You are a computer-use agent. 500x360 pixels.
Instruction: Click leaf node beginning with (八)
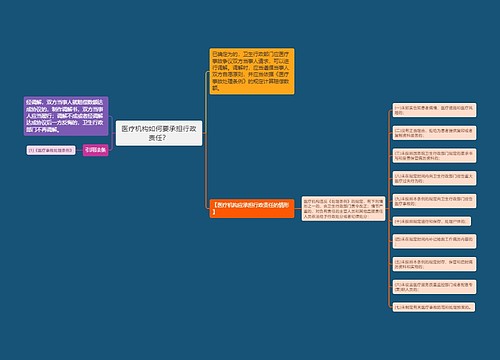pos(434,178)
